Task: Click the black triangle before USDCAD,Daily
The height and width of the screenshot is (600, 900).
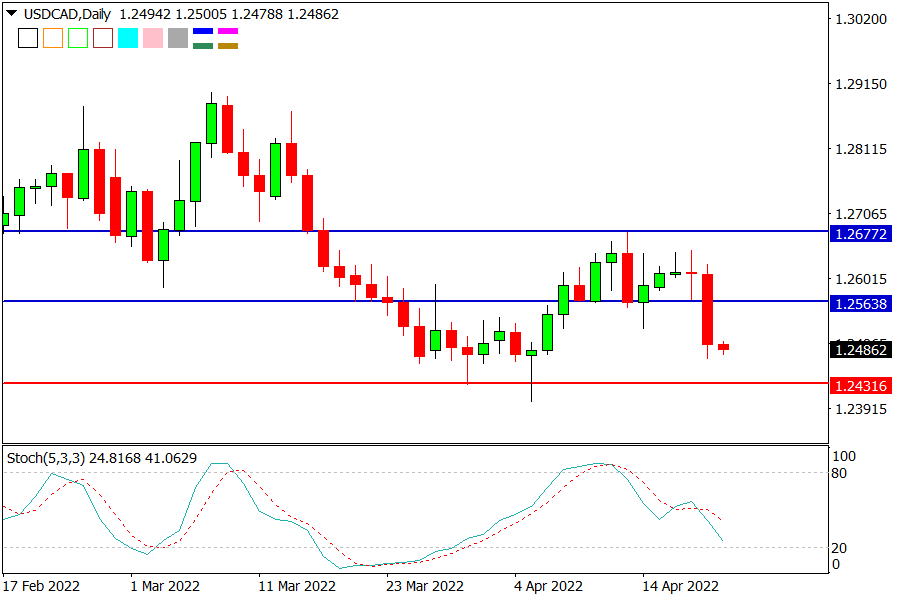Action: (x=11, y=13)
